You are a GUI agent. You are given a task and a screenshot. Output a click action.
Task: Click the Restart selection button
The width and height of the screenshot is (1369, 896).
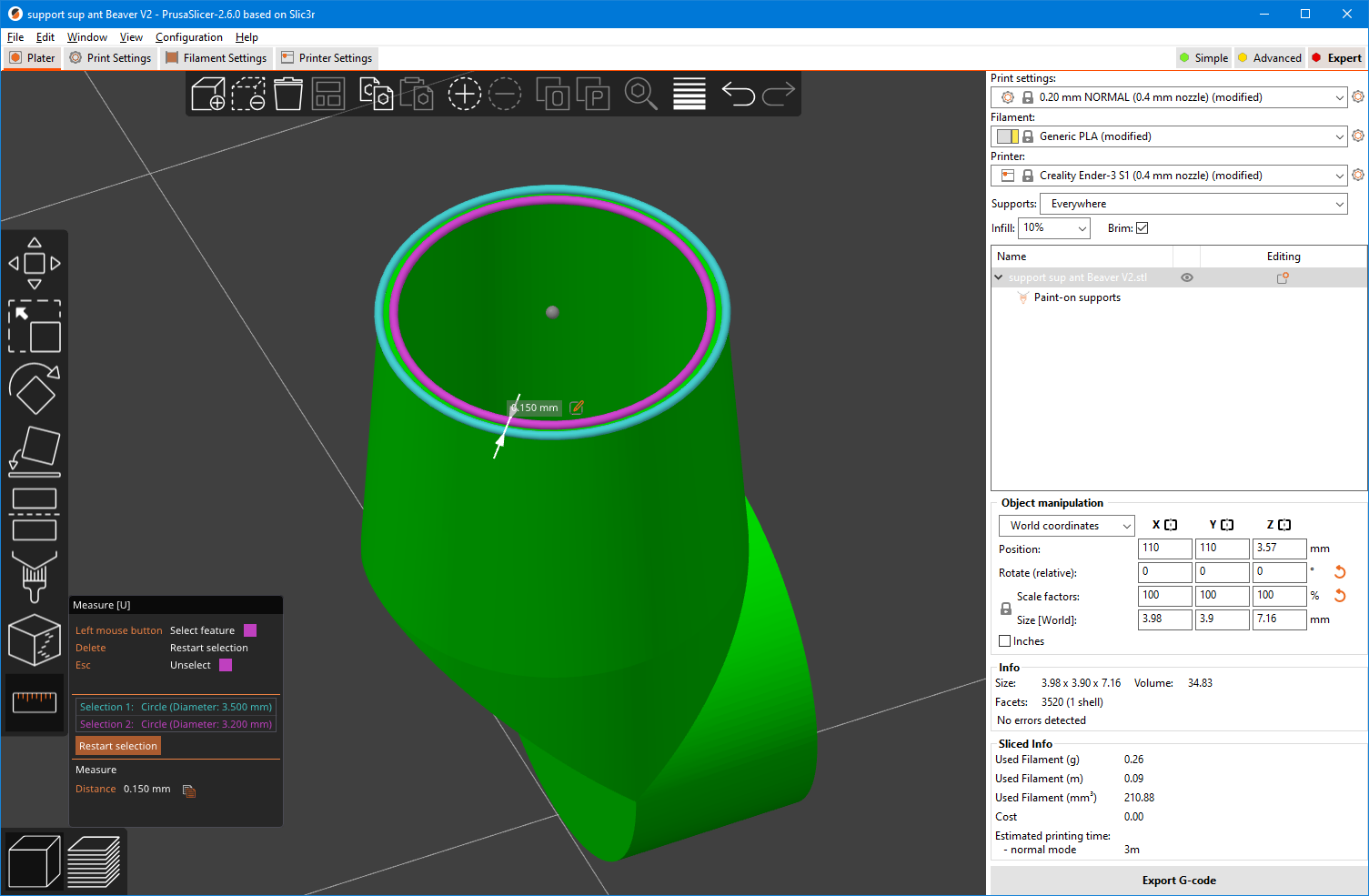pos(118,746)
